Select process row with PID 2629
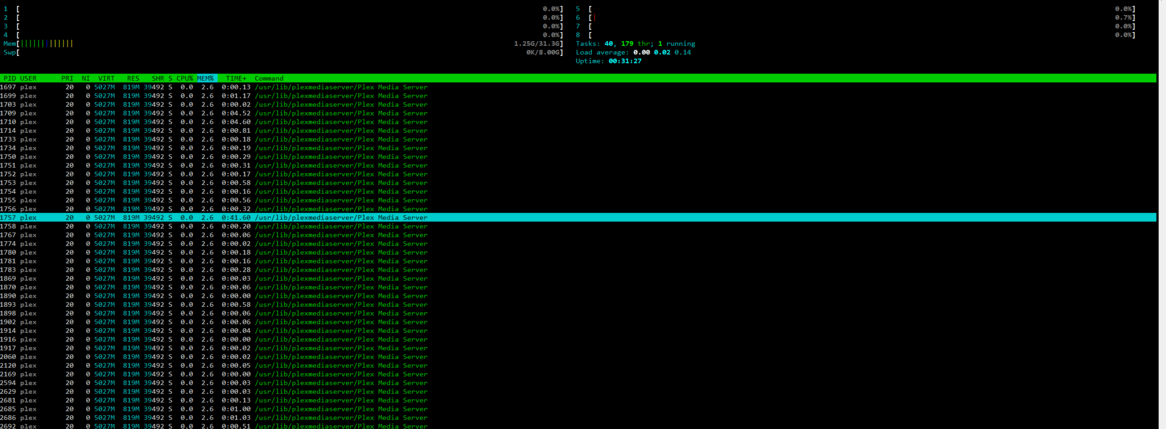The height and width of the screenshot is (429, 1166). point(579,391)
